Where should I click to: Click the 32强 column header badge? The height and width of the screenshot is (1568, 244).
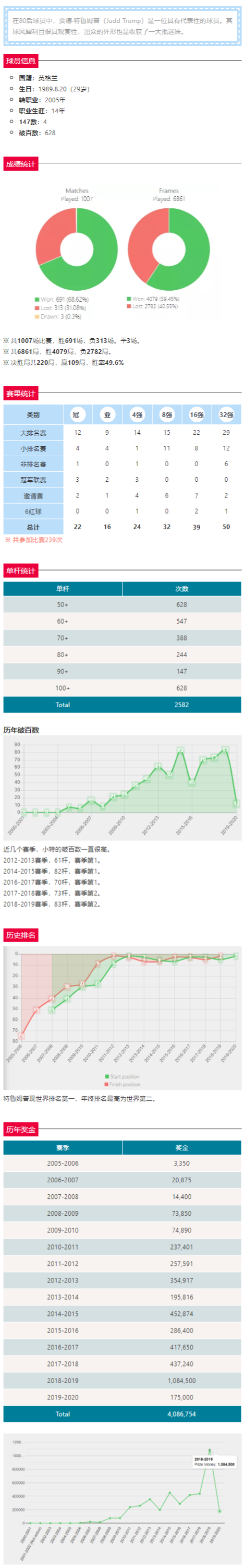[226, 414]
